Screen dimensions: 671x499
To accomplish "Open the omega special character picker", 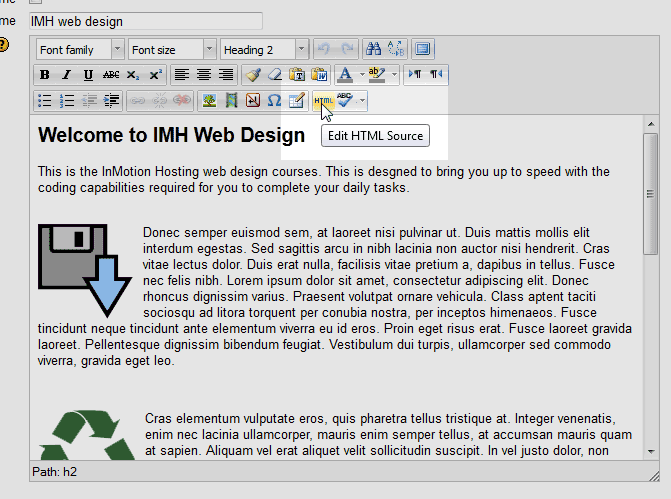I will click(x=274, y=101).
